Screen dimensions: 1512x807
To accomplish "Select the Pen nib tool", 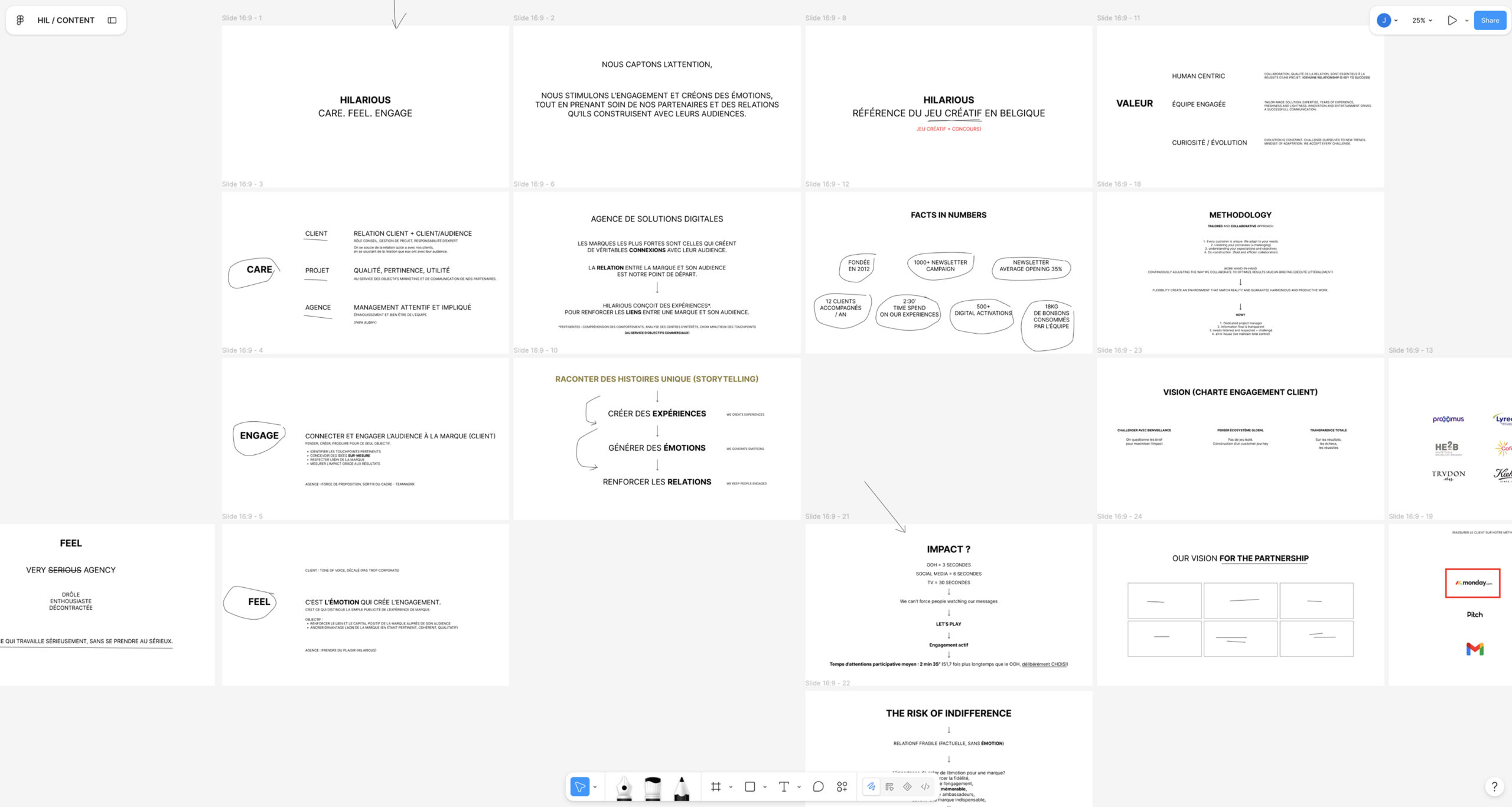I will coord(624,788).
